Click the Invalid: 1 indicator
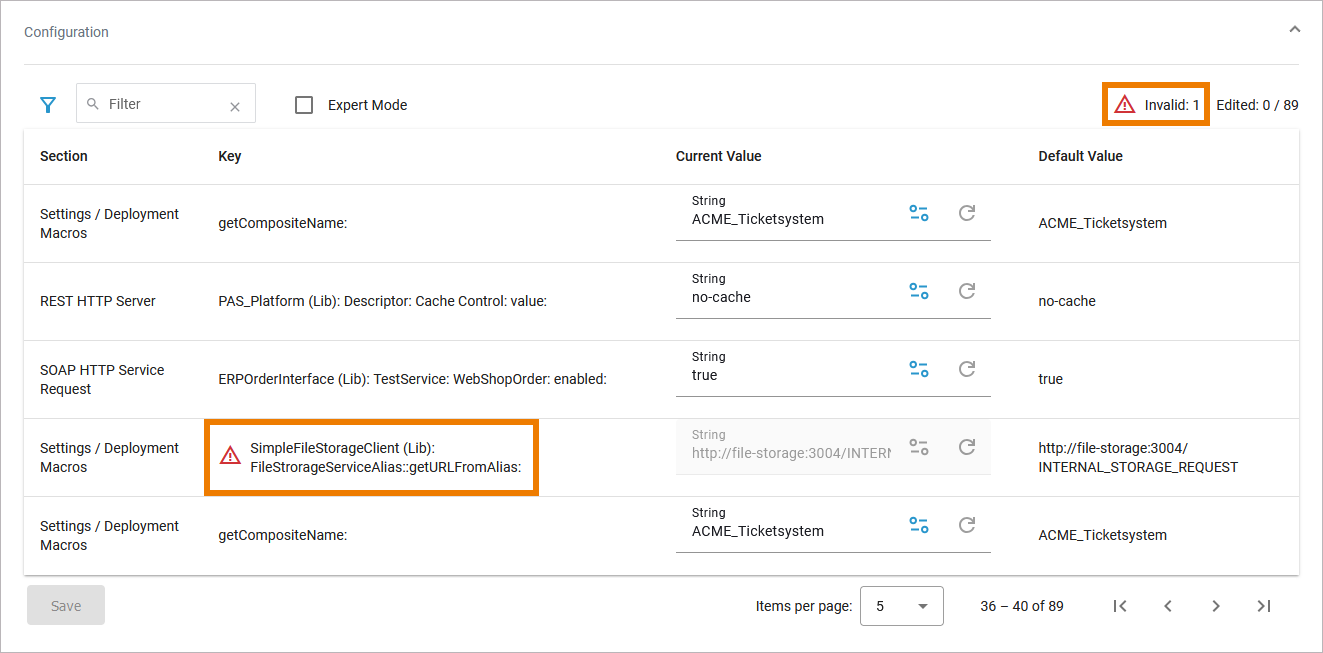 pos(1156,104)
